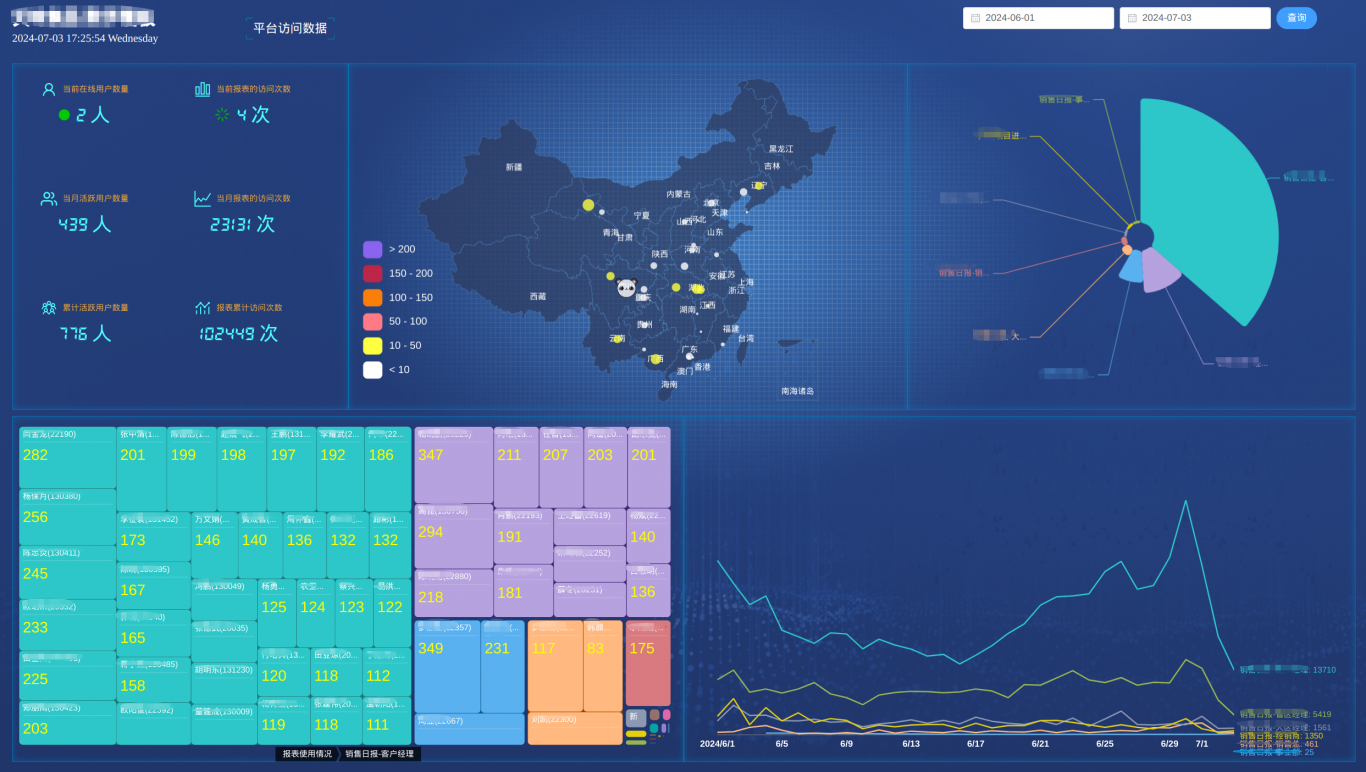The width and height of the screenshot is (1366, 772).
Task: Click the teal treemap tile with value 282
Action: pos(68,458)
